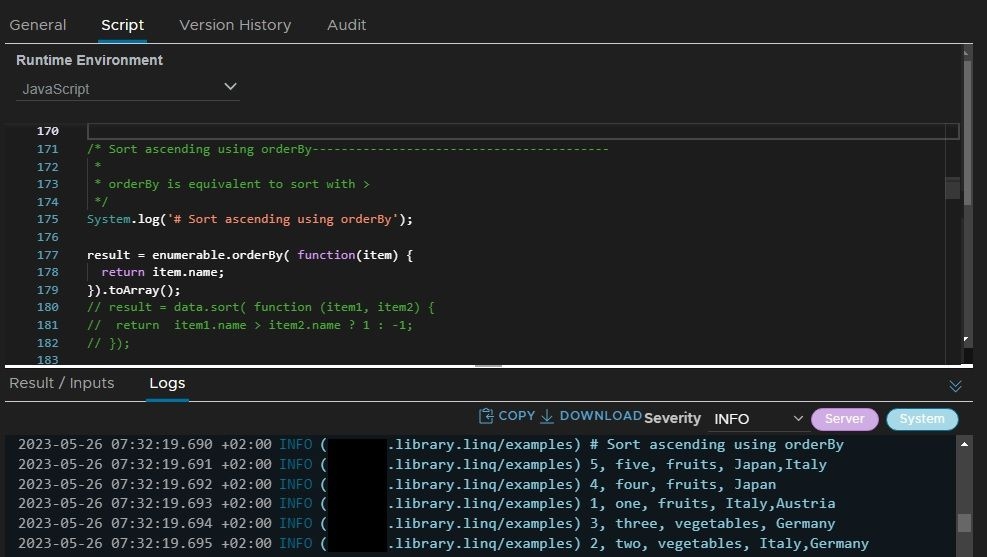Click the panel splitter handle above the Logs tab
987x557 pixels.
488,365
